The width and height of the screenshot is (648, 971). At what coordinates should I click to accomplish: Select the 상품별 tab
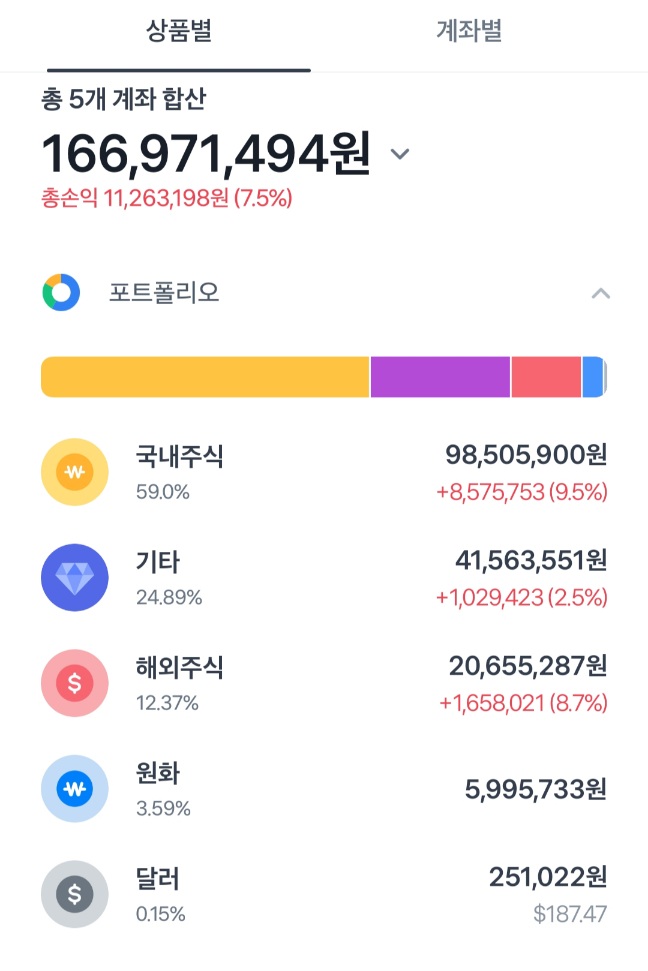179,31
